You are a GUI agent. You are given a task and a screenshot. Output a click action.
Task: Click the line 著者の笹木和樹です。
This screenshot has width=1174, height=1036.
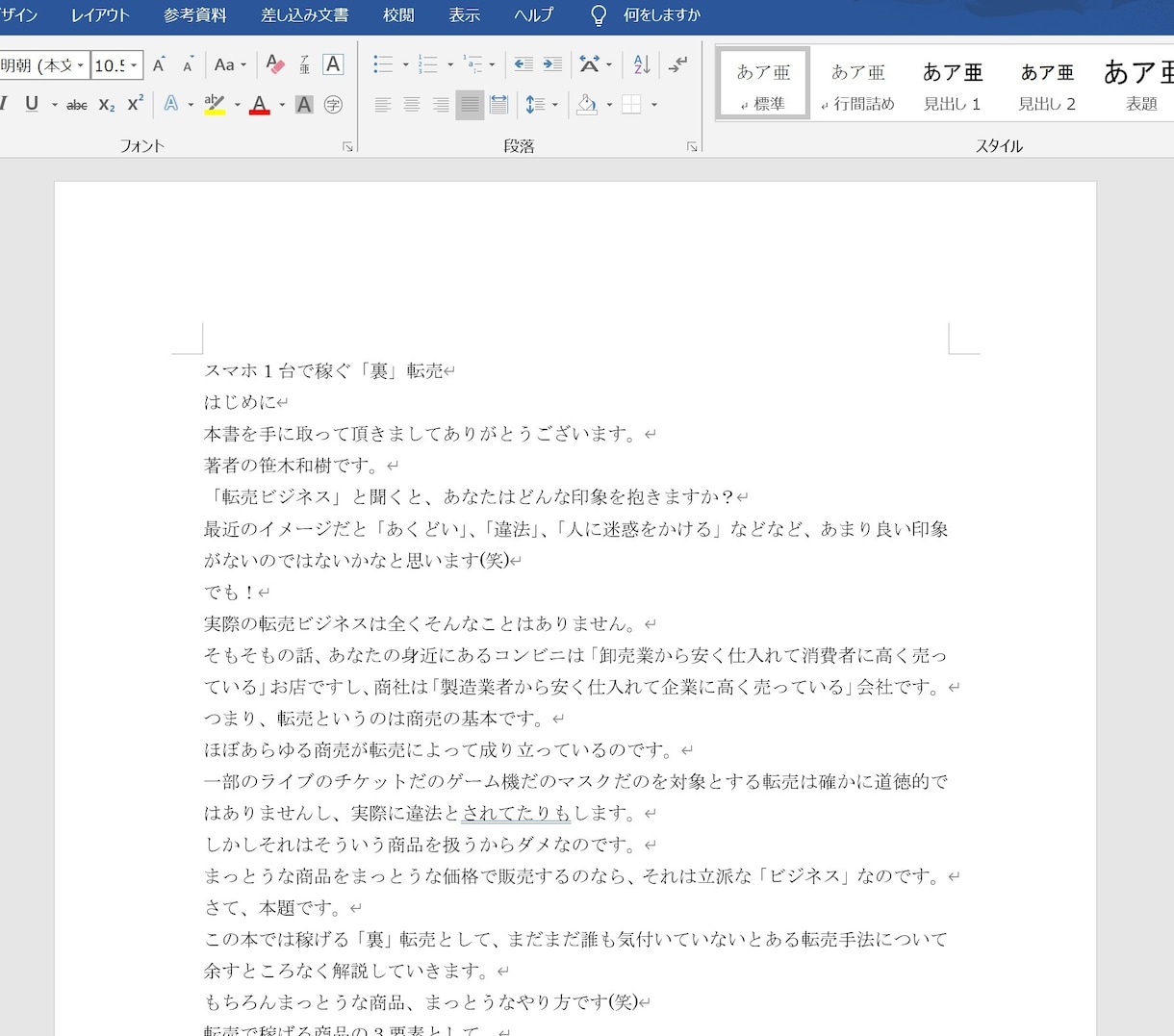(x=293, y=466)
